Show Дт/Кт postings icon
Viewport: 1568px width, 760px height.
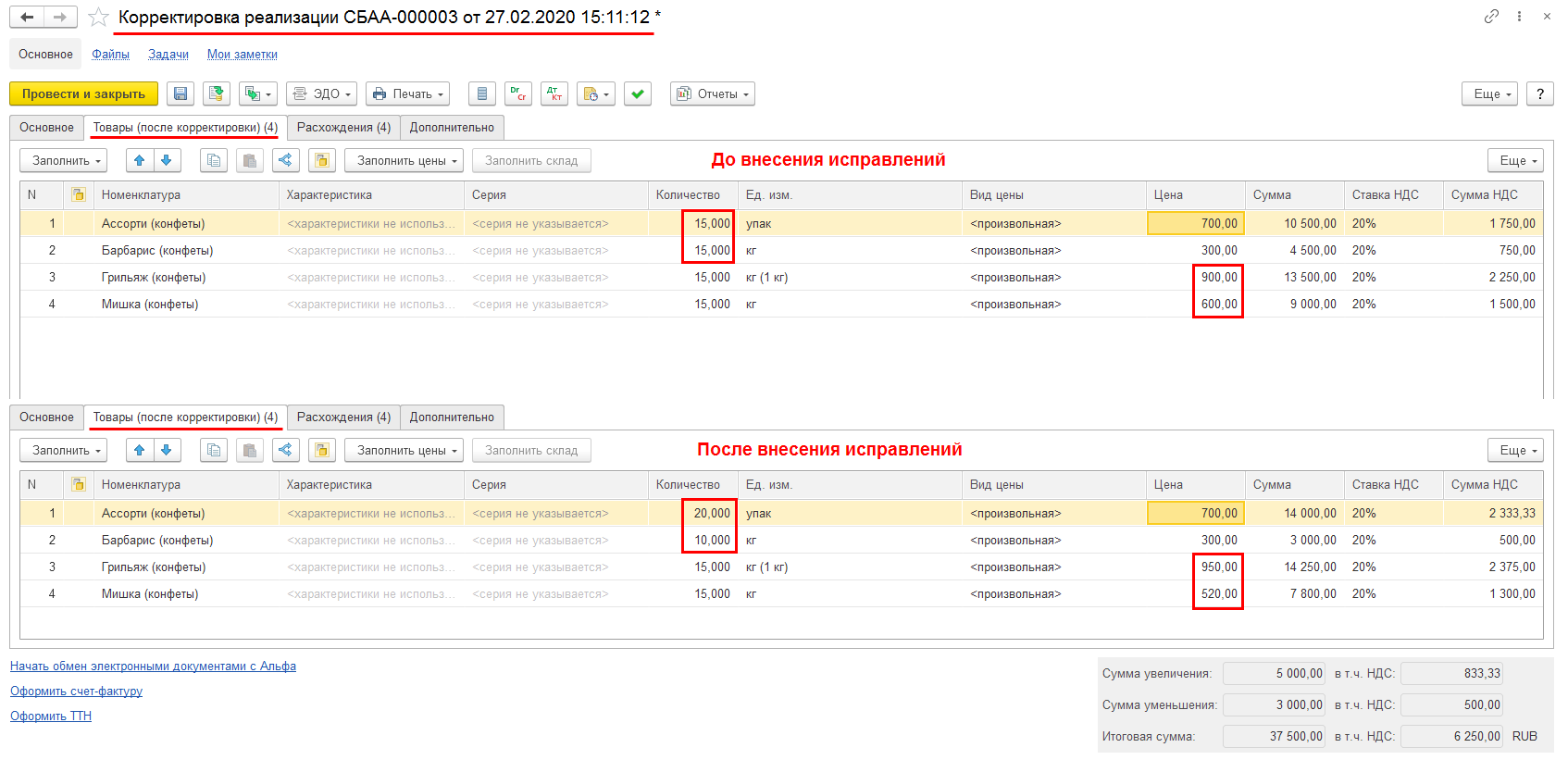(x=554, y=93)
